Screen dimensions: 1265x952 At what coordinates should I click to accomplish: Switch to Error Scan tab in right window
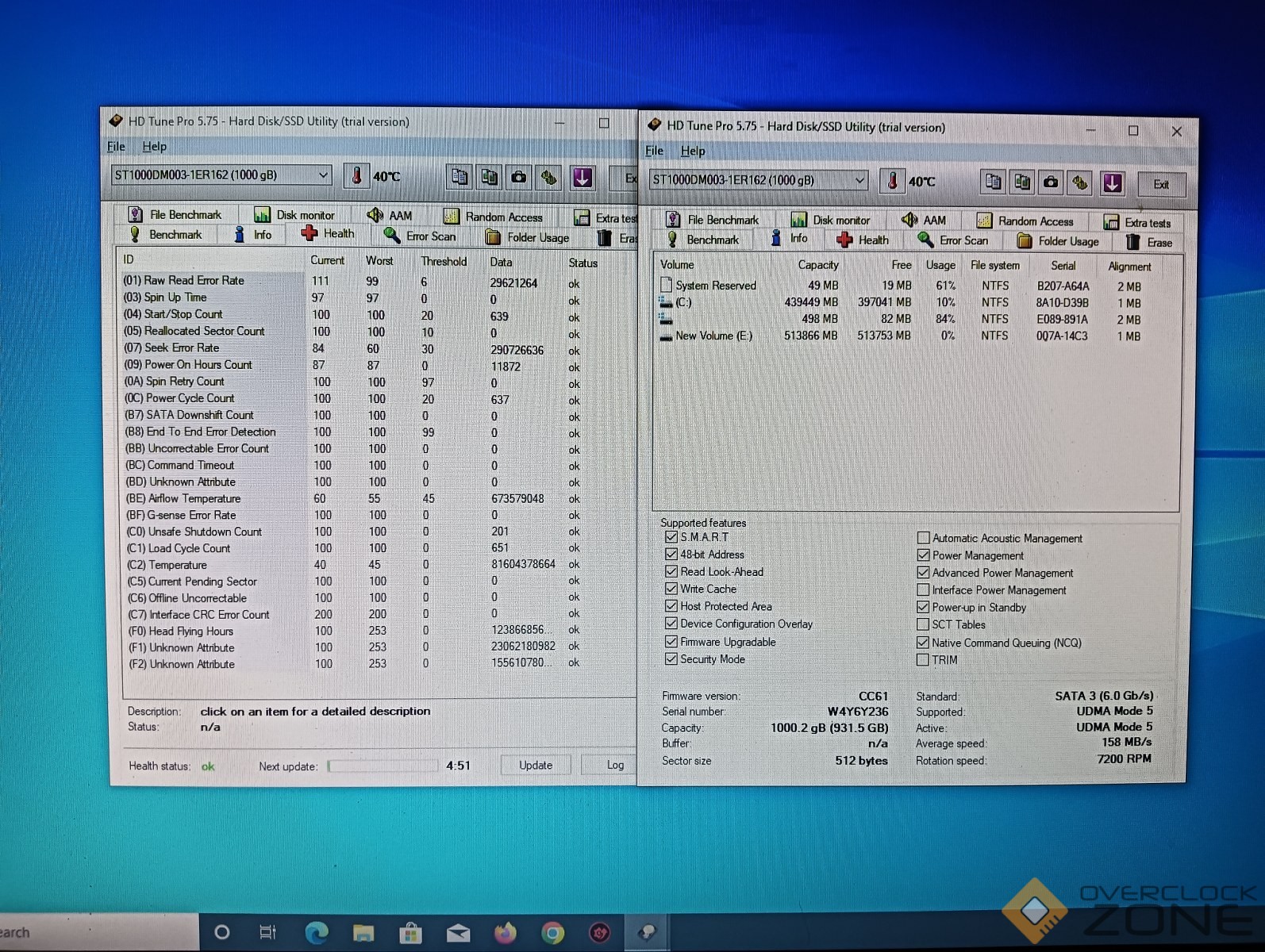coord(953,240)
